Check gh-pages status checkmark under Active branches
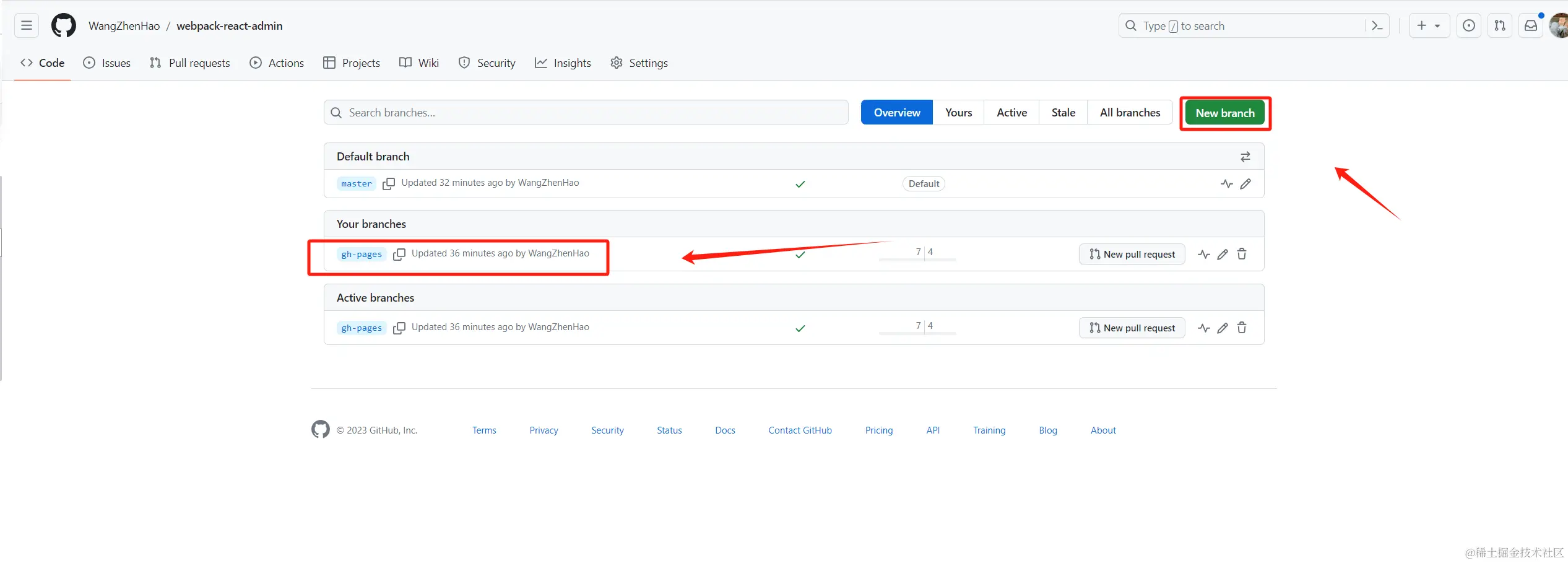 coord(800,328)
